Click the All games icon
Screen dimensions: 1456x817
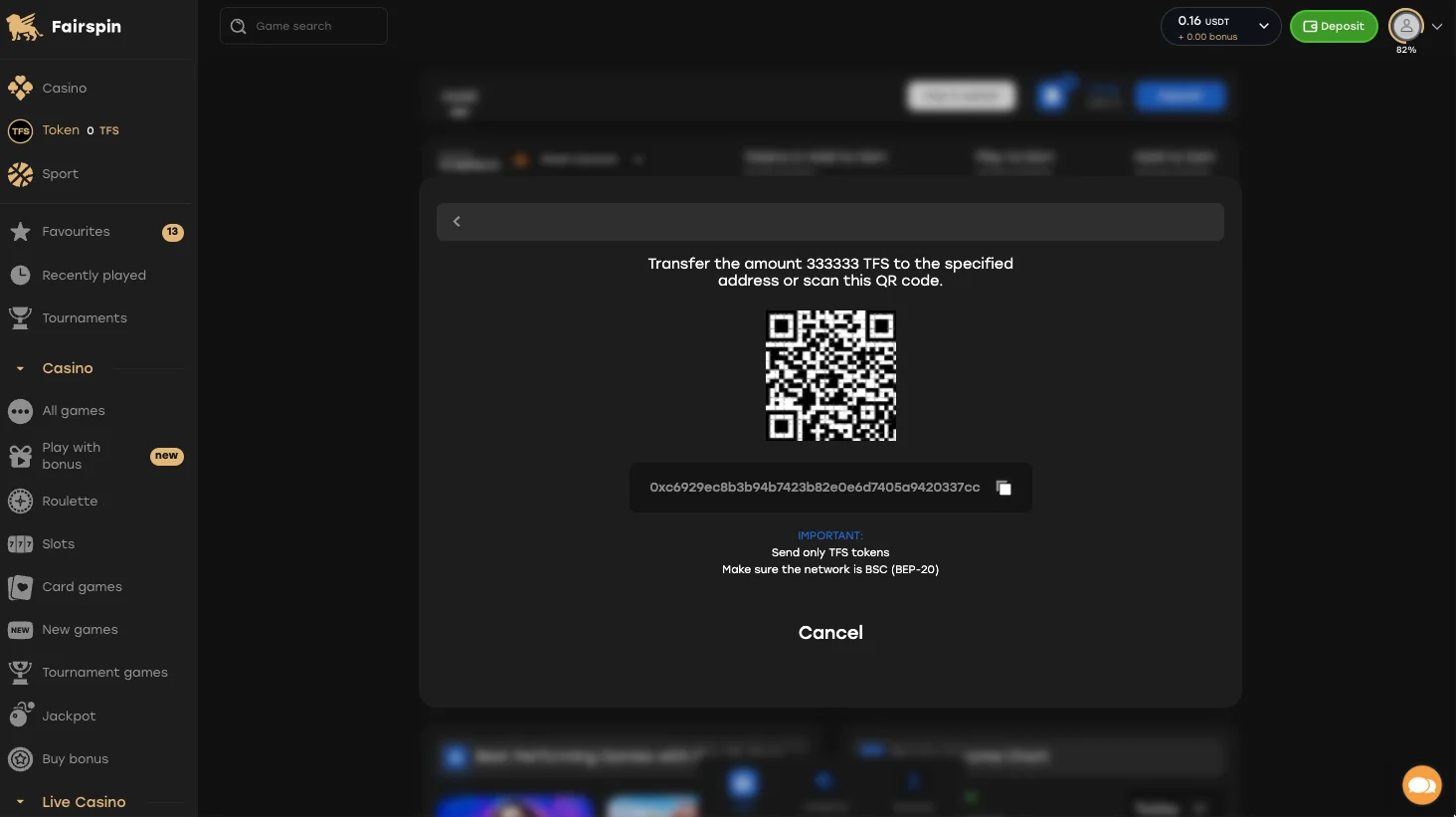tap(20, 411)
